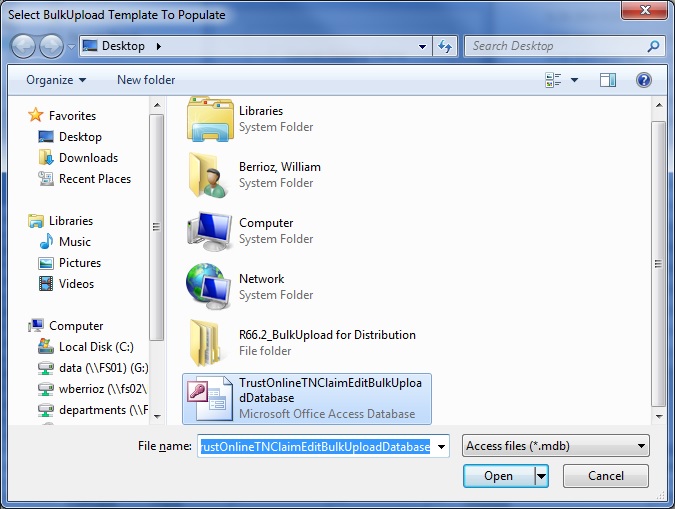Click inside the Search Desktop field
The width and height of the screenshot is (675, 509).
point(555,46)
